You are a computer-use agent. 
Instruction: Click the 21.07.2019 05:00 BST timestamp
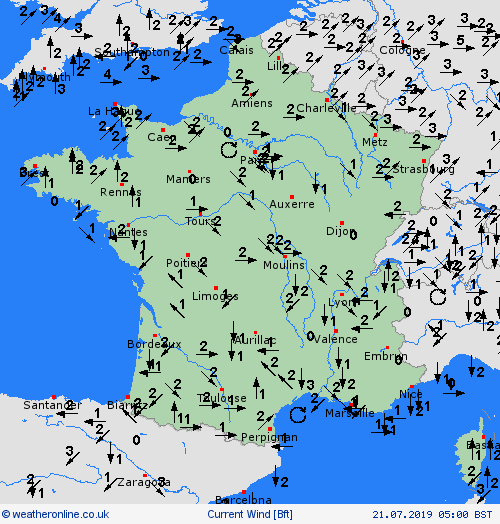[x=432, y=514]
